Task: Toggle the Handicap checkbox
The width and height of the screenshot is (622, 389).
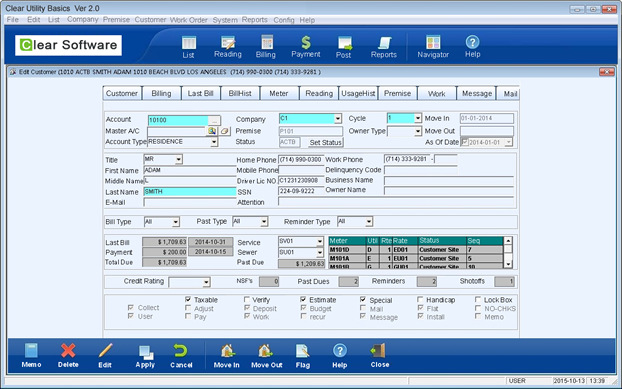Action: (420, 299)
